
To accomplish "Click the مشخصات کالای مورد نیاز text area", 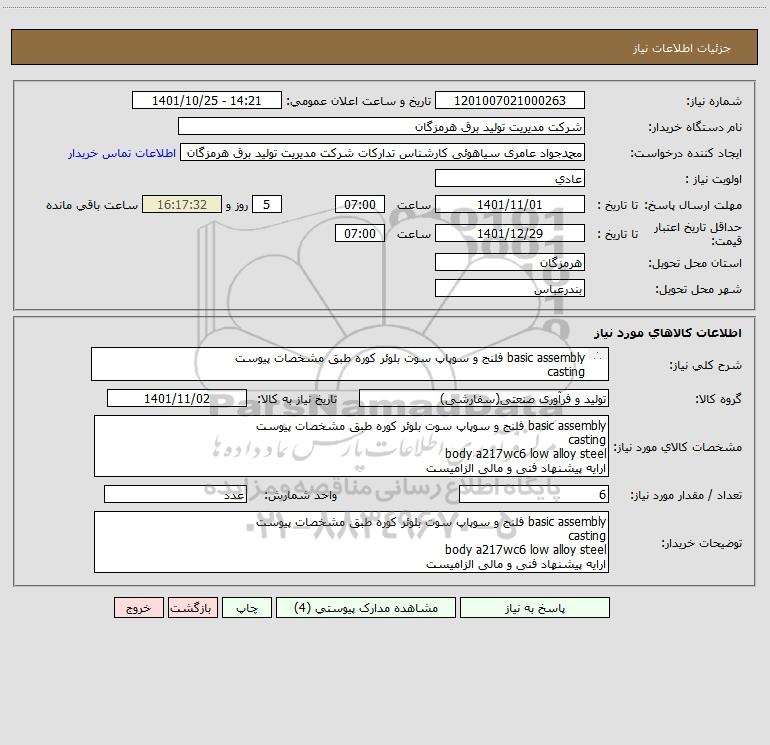I will click(x=351, y=446).
